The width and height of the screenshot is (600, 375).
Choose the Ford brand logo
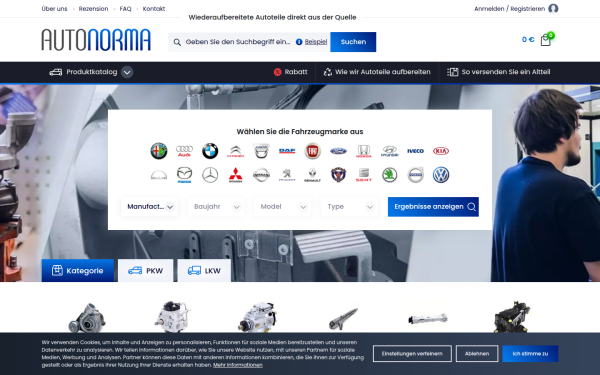(338, 151)
